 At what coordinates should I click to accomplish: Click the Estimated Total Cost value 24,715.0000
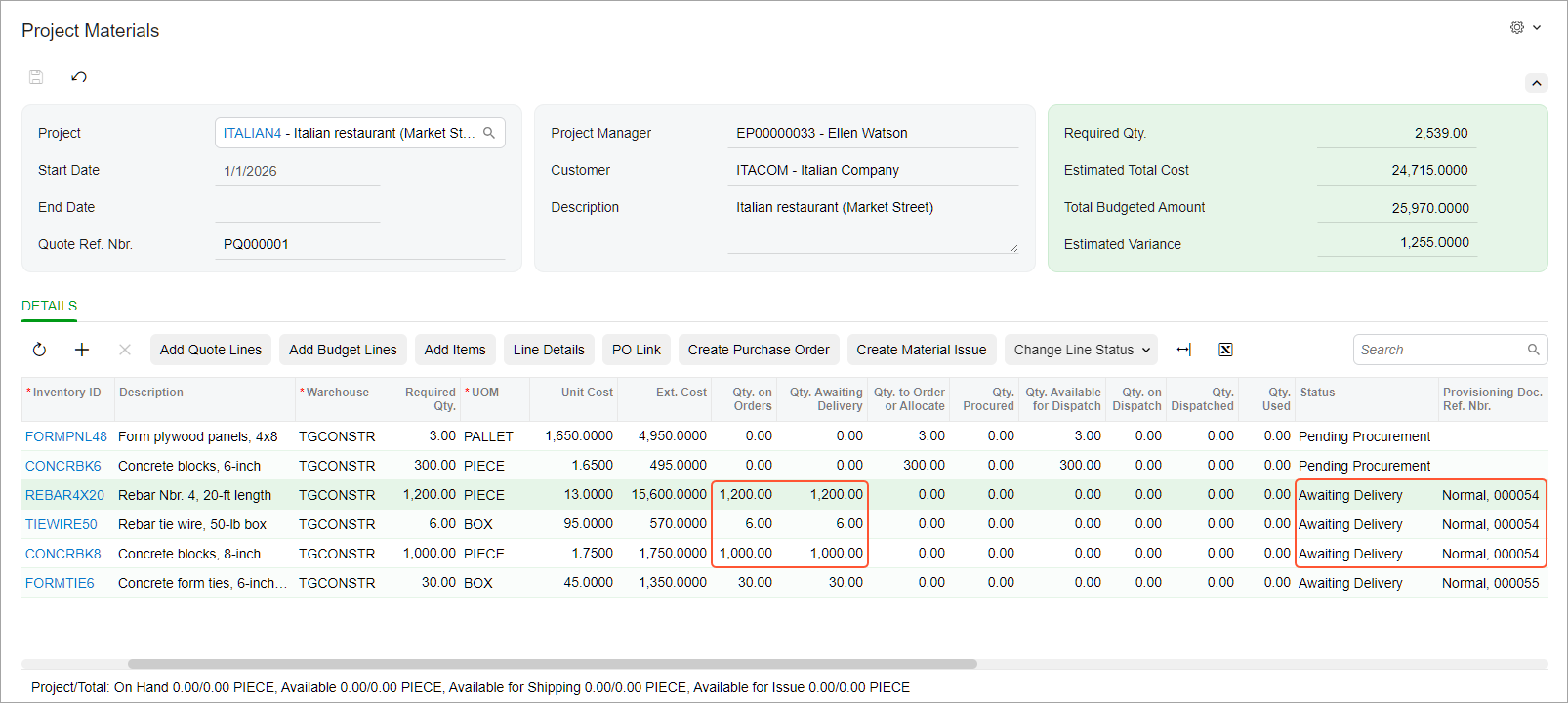[x=1429, y=170]
